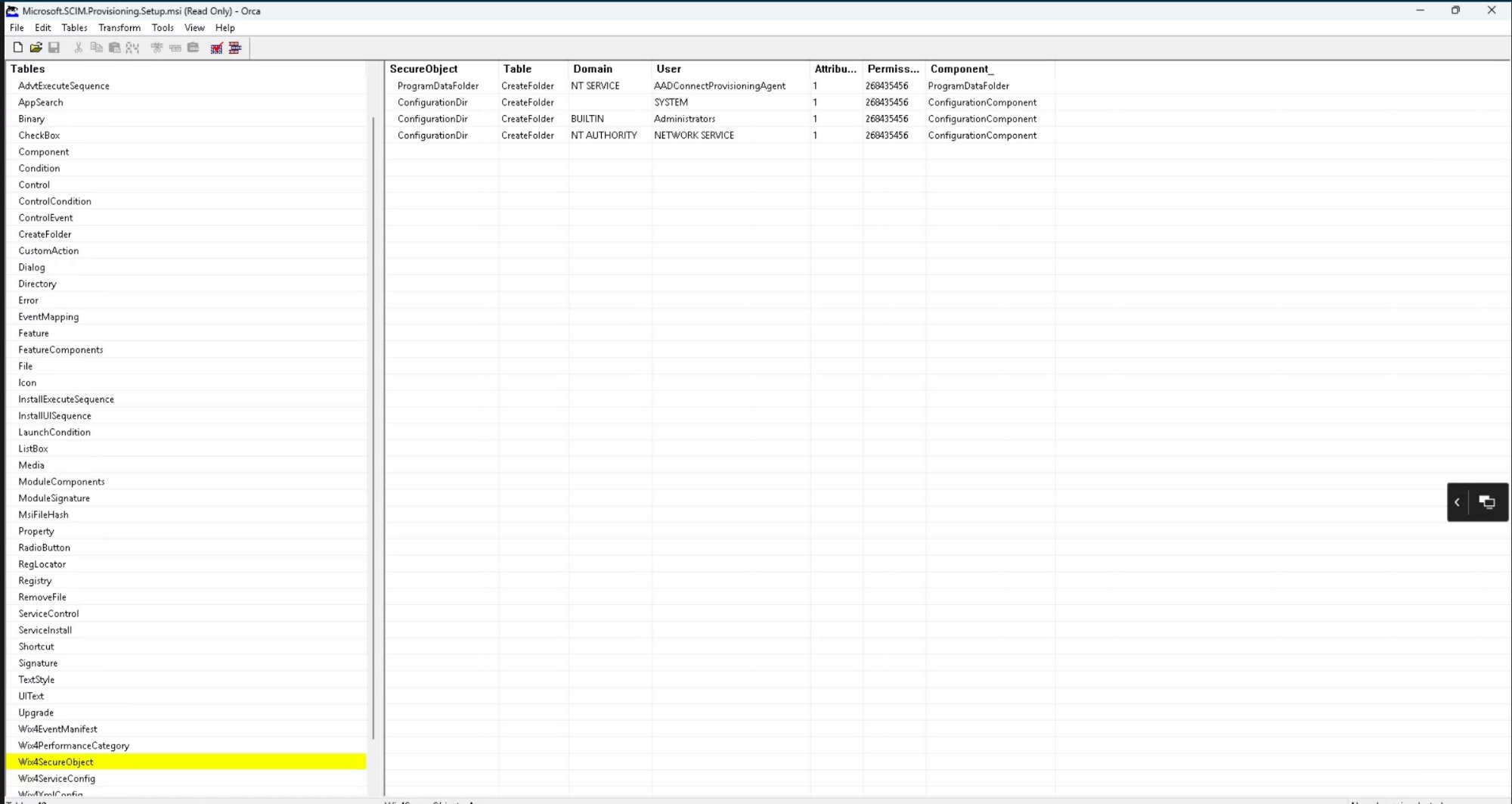Click the Domain column header
This screenshot has width=1512, height=804.
[x=609, y=69]
